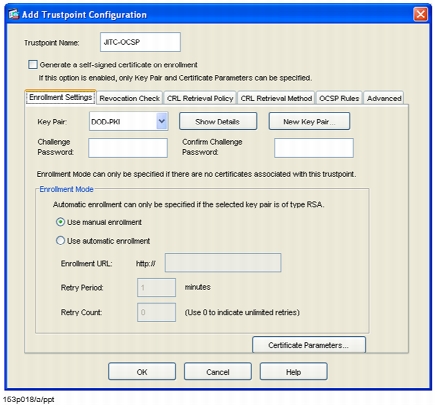Screen dimensions: 437x407
Task: Select Use automatic enrollment radio button
Action: (60, 241)
